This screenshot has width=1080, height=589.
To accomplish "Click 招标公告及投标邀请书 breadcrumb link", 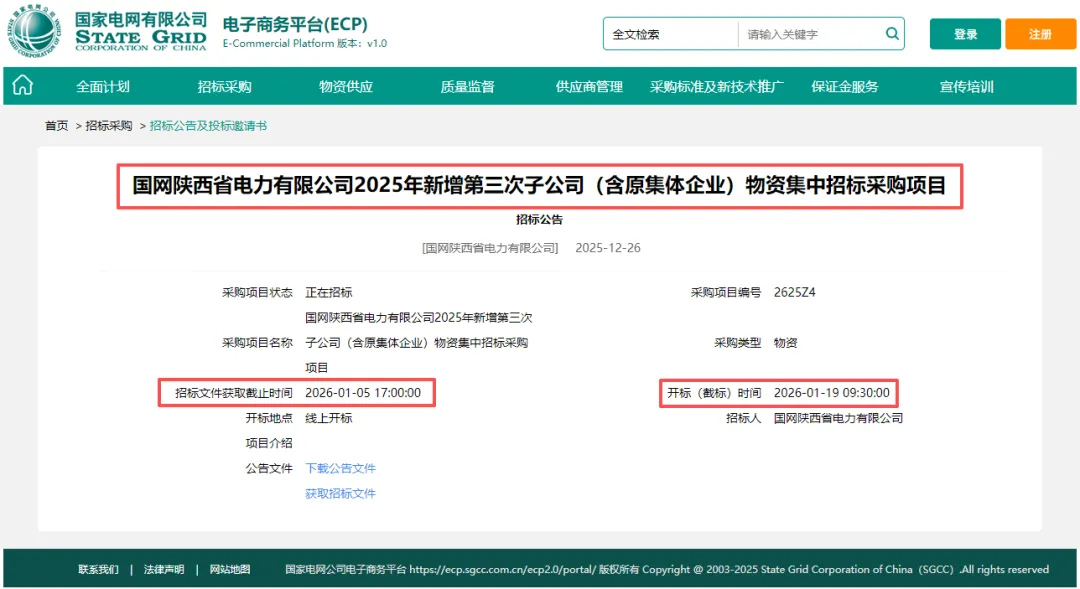I will pyautogui.click(x=208, y=125).
